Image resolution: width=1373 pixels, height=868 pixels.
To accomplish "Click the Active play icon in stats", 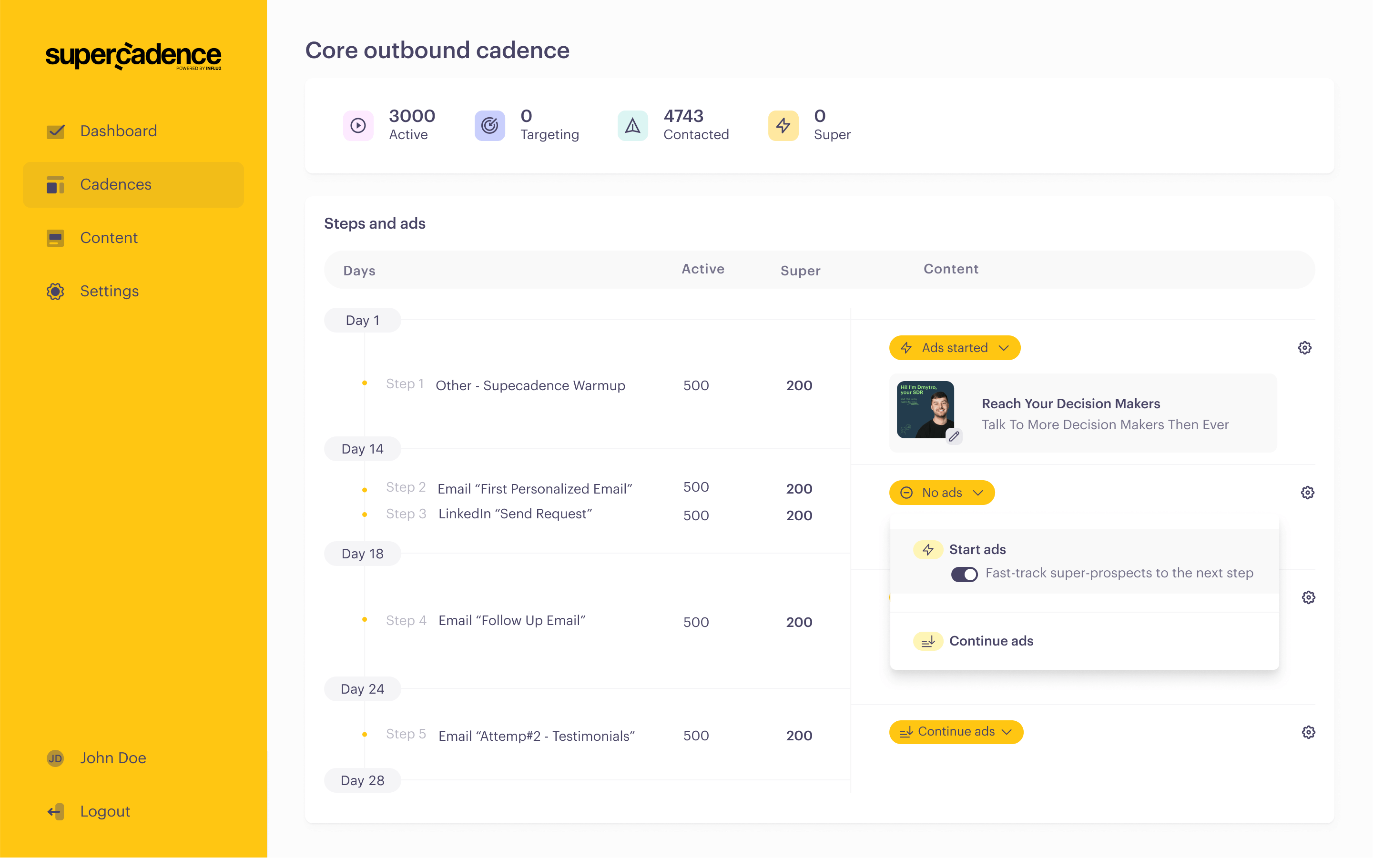I will (x=357, y=125).
